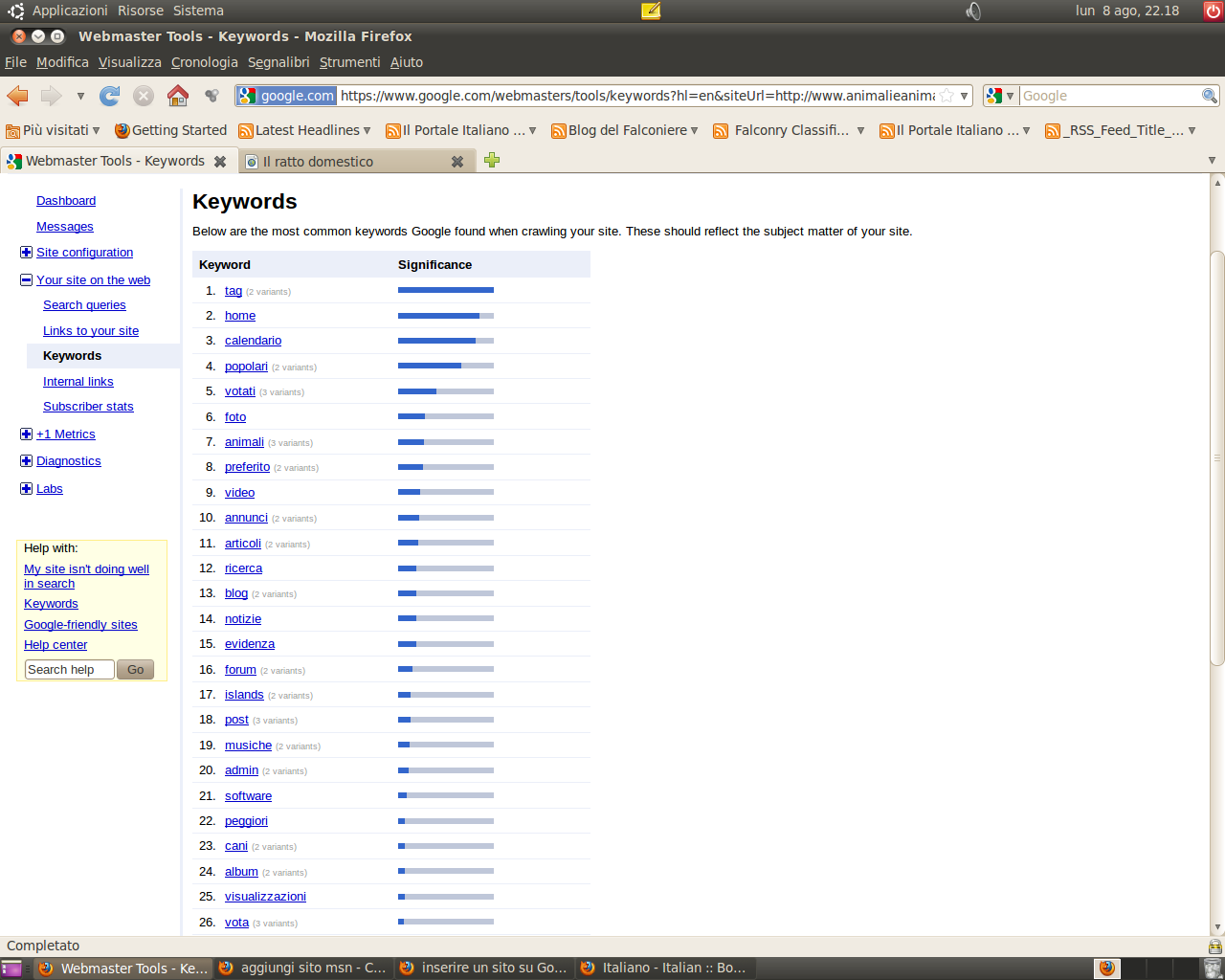Open a new tab with the plus icon
Screen dimensions: 1225x980
(x=492, y=161)
